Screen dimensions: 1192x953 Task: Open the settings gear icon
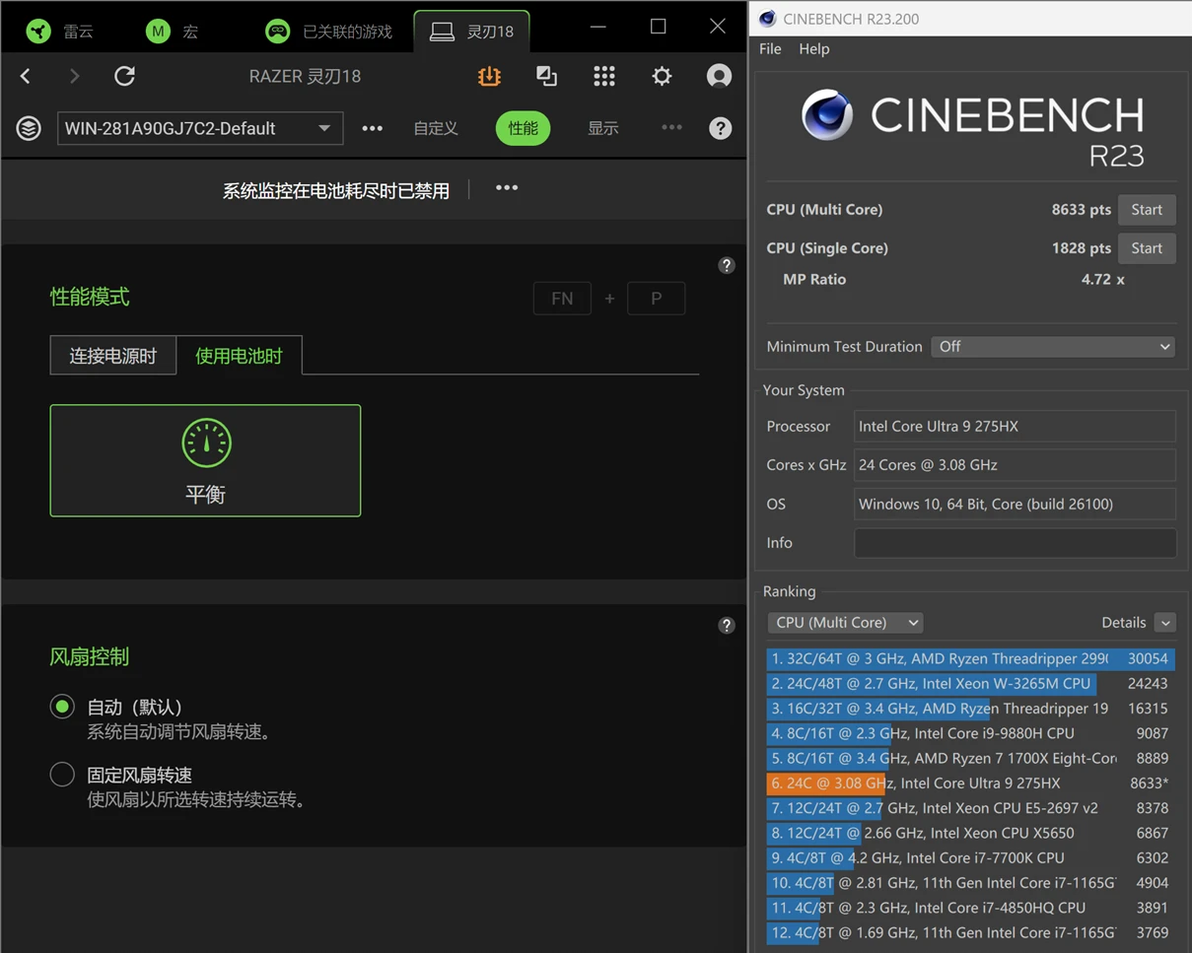pos(662,76)
